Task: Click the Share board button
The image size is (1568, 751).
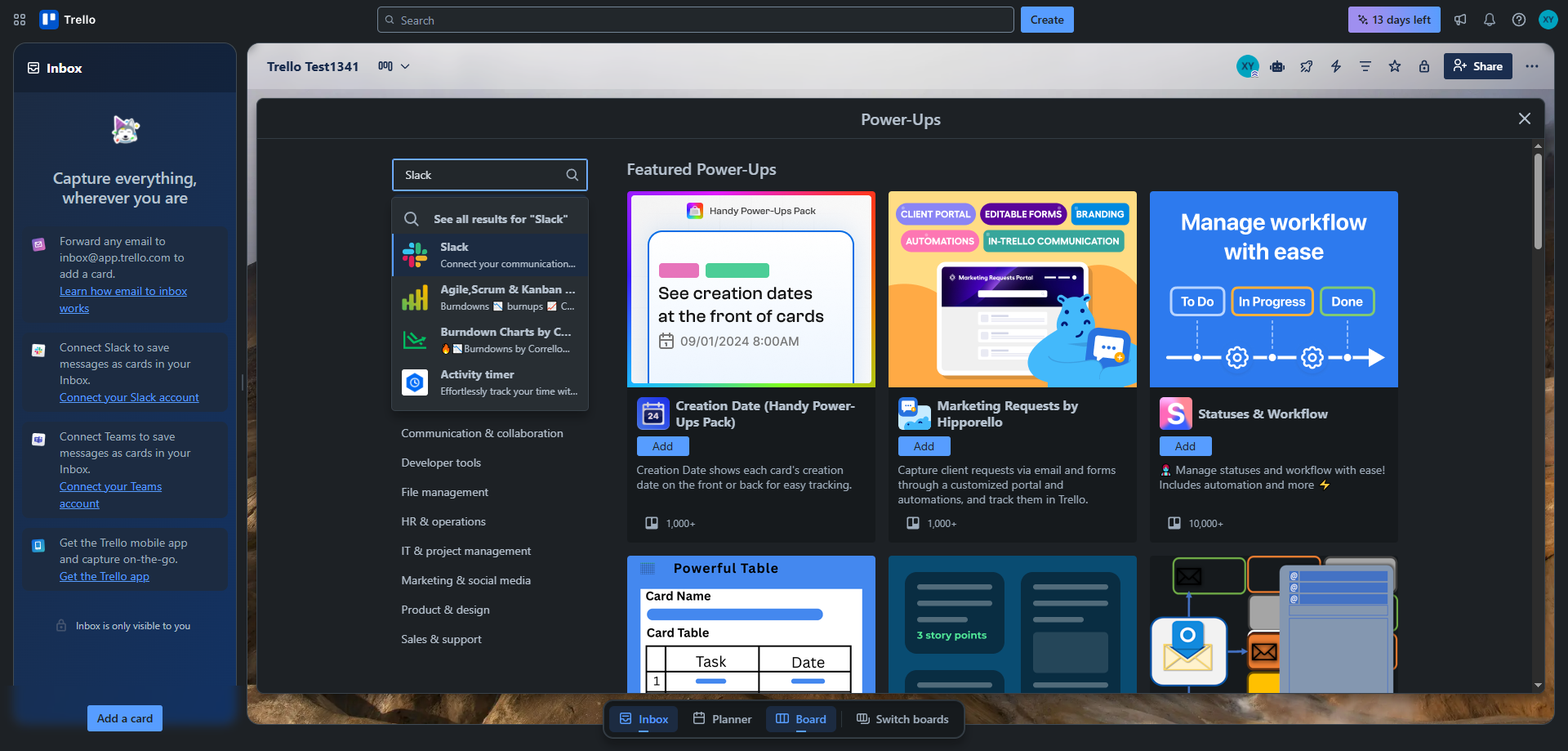Action: pos(1477,66)
